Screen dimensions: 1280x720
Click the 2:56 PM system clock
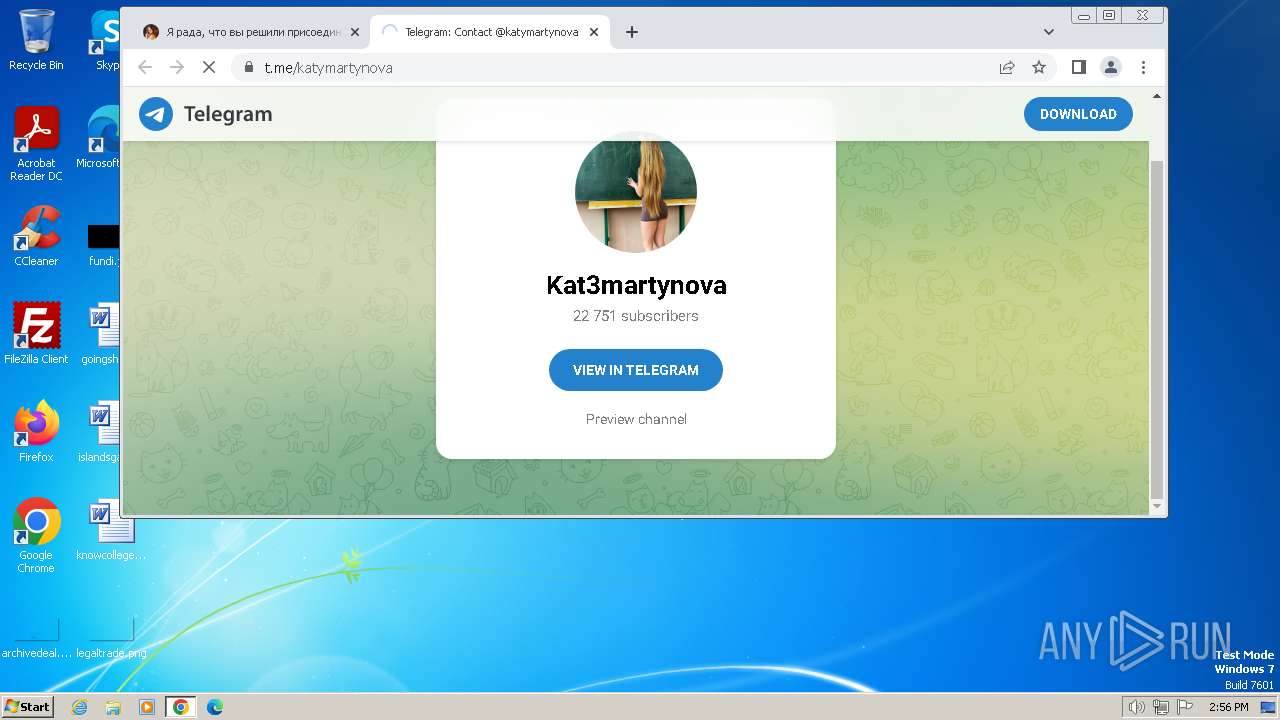tap(1228, 707)
